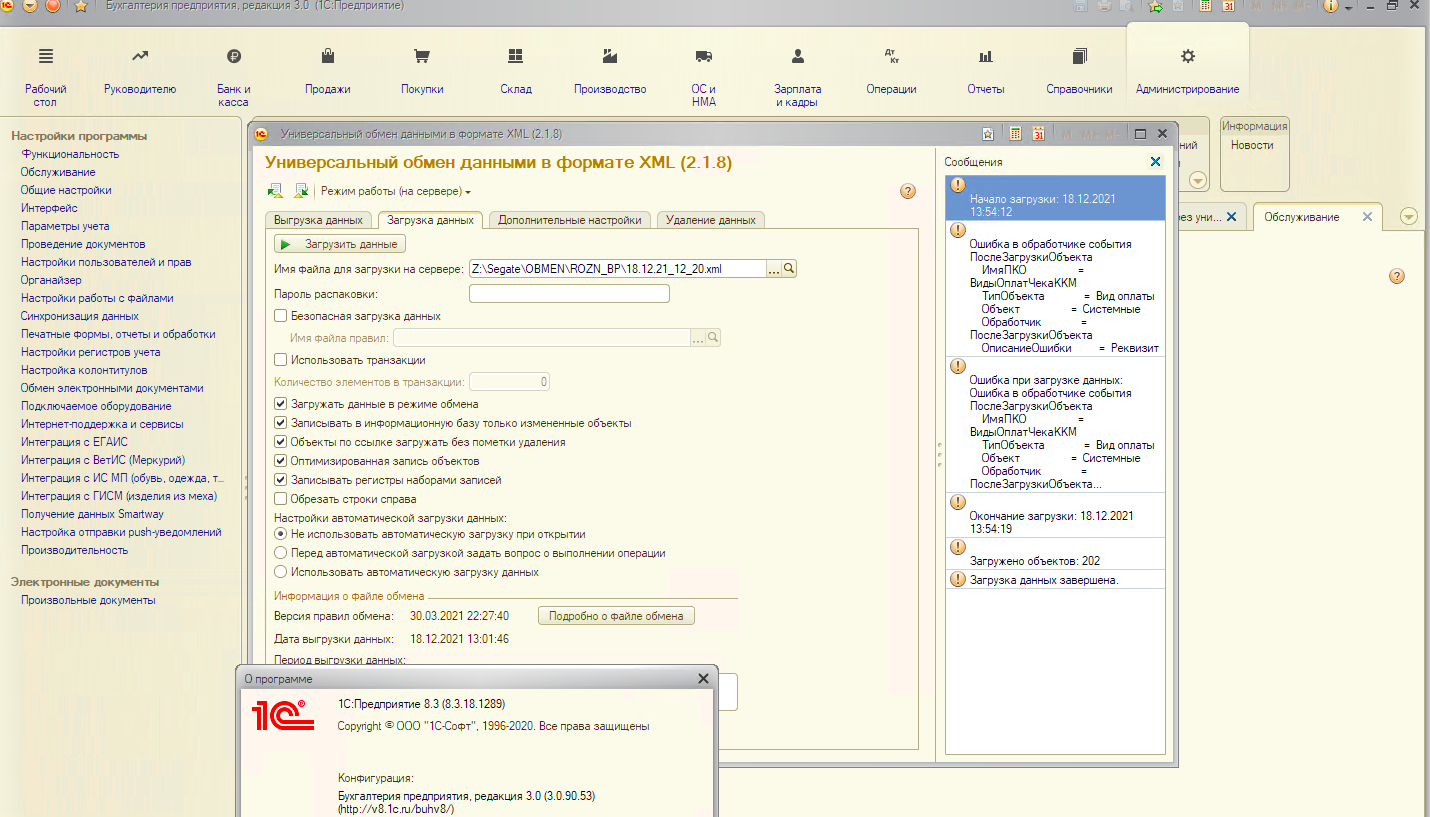Click the ellipsis file chooser button for import file
The image size is (1430, 817).
(773, 268)
